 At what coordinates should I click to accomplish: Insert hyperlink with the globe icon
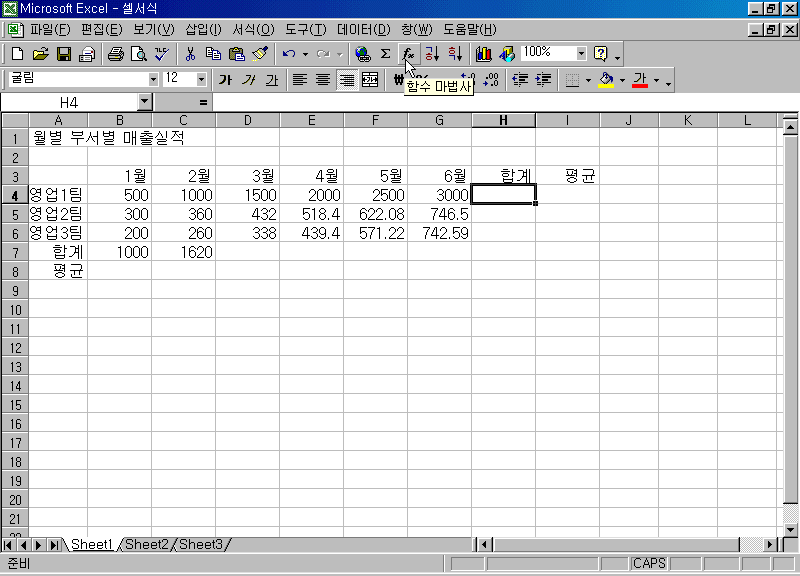[x=362, y=54]
